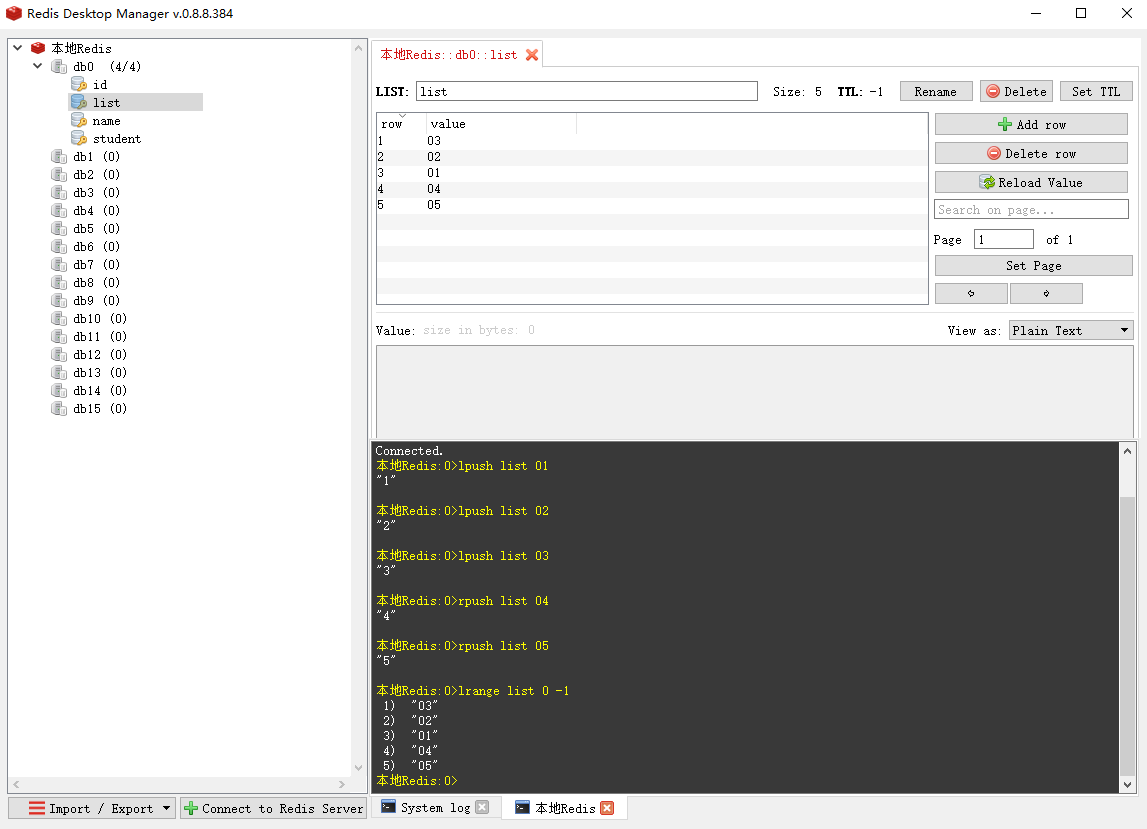This screenshot has width=1147, height=829.
Task: Click the db2 database icon
Action: point(59,175)
